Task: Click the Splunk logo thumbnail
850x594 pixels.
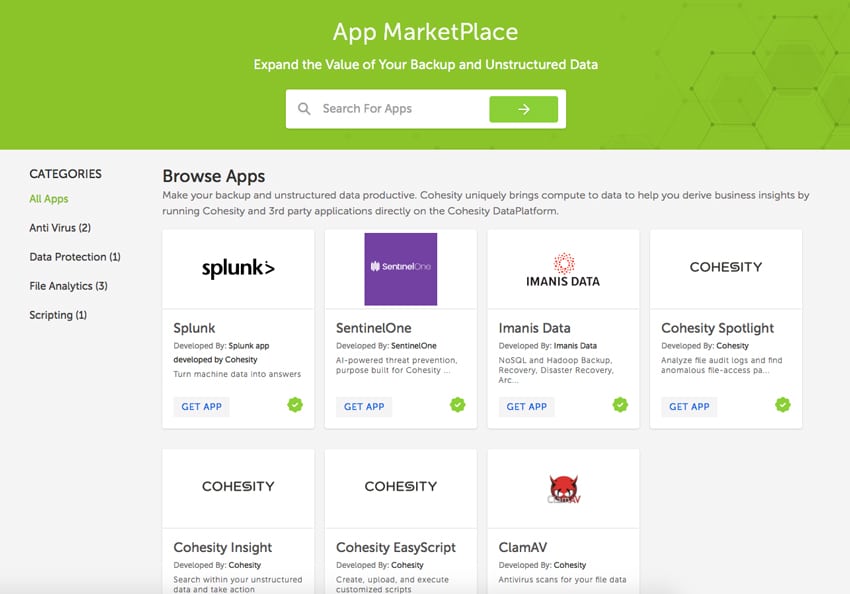Action: pyautogui.click(x=238, y=268)
